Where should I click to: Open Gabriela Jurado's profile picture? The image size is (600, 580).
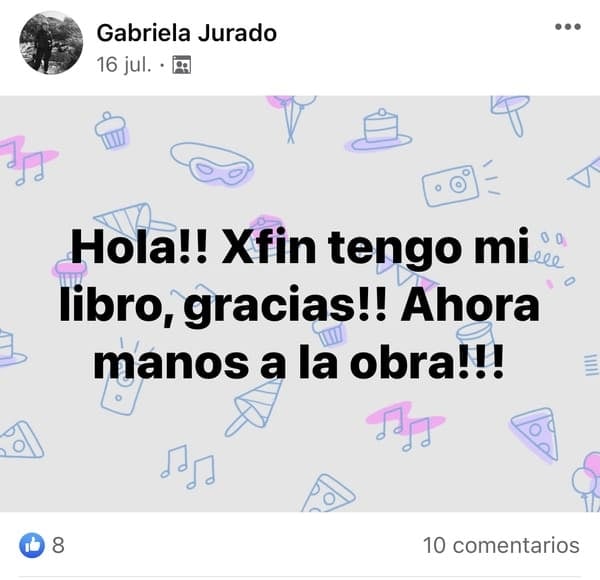(x=51, y=42)
